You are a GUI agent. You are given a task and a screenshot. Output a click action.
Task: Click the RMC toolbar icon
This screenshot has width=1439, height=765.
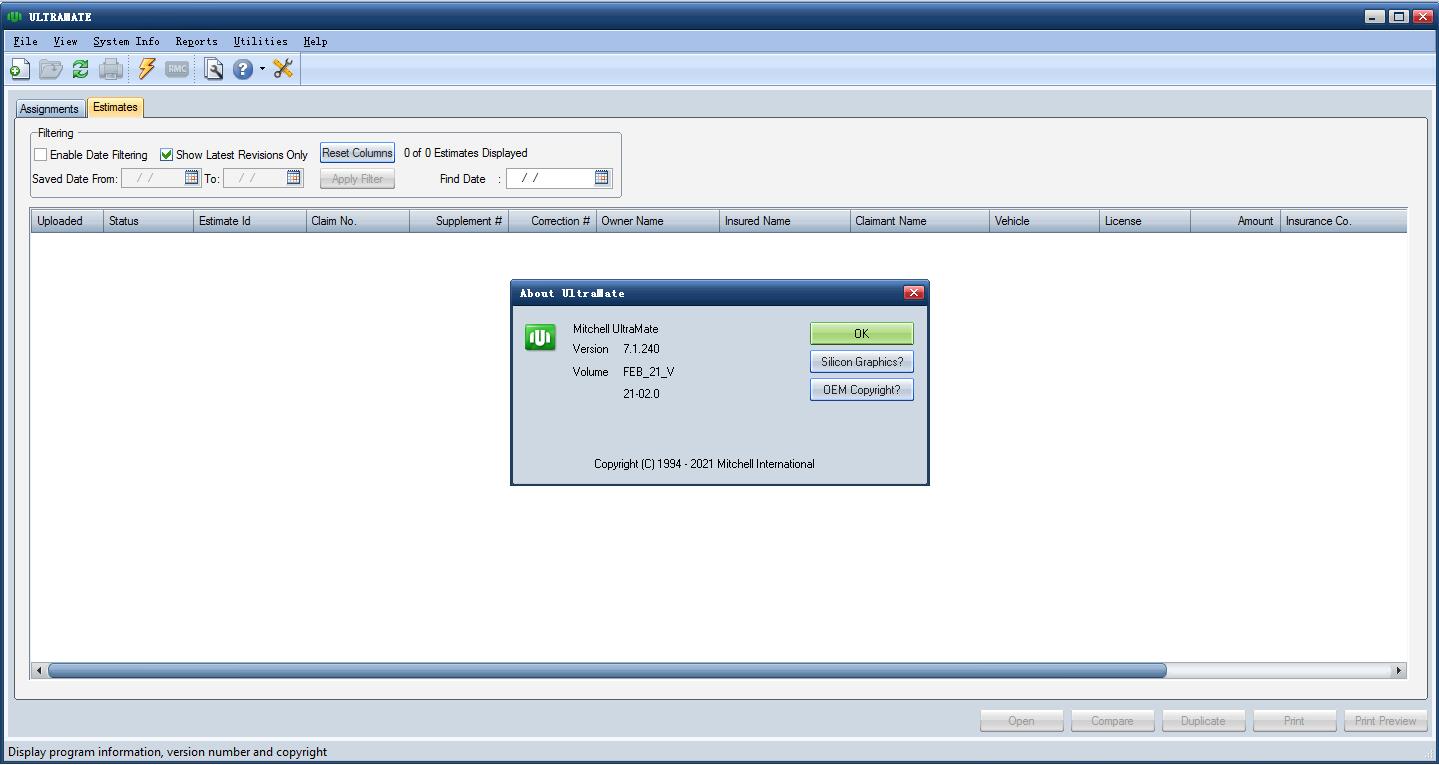pyautogui.click(x=177, y=69)
